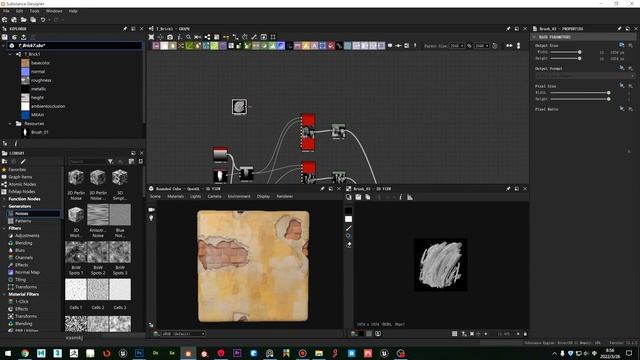Click the histogram icon in 2D view toolbar
Image resolution: width=640 pixels, height=360 pixels.
tap(410, 197)
